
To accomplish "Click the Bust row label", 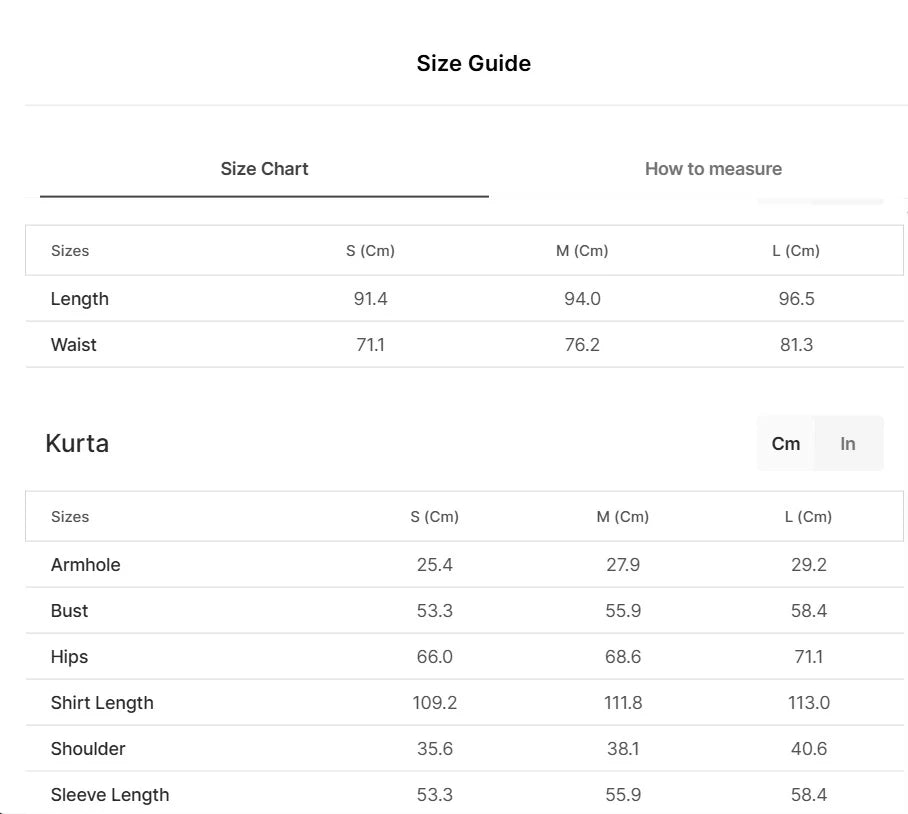I will [x=69, y=611].
